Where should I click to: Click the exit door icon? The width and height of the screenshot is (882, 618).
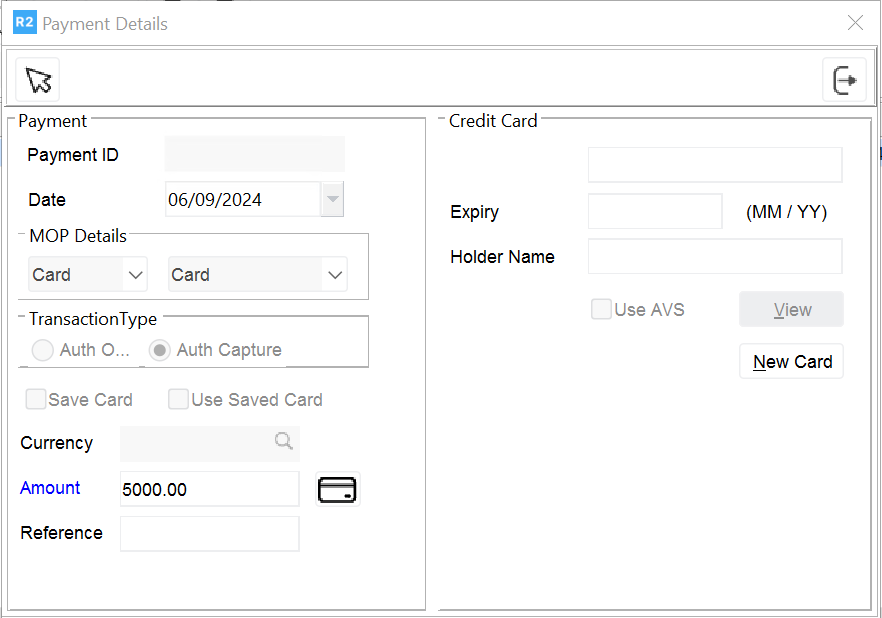(844, 80)
